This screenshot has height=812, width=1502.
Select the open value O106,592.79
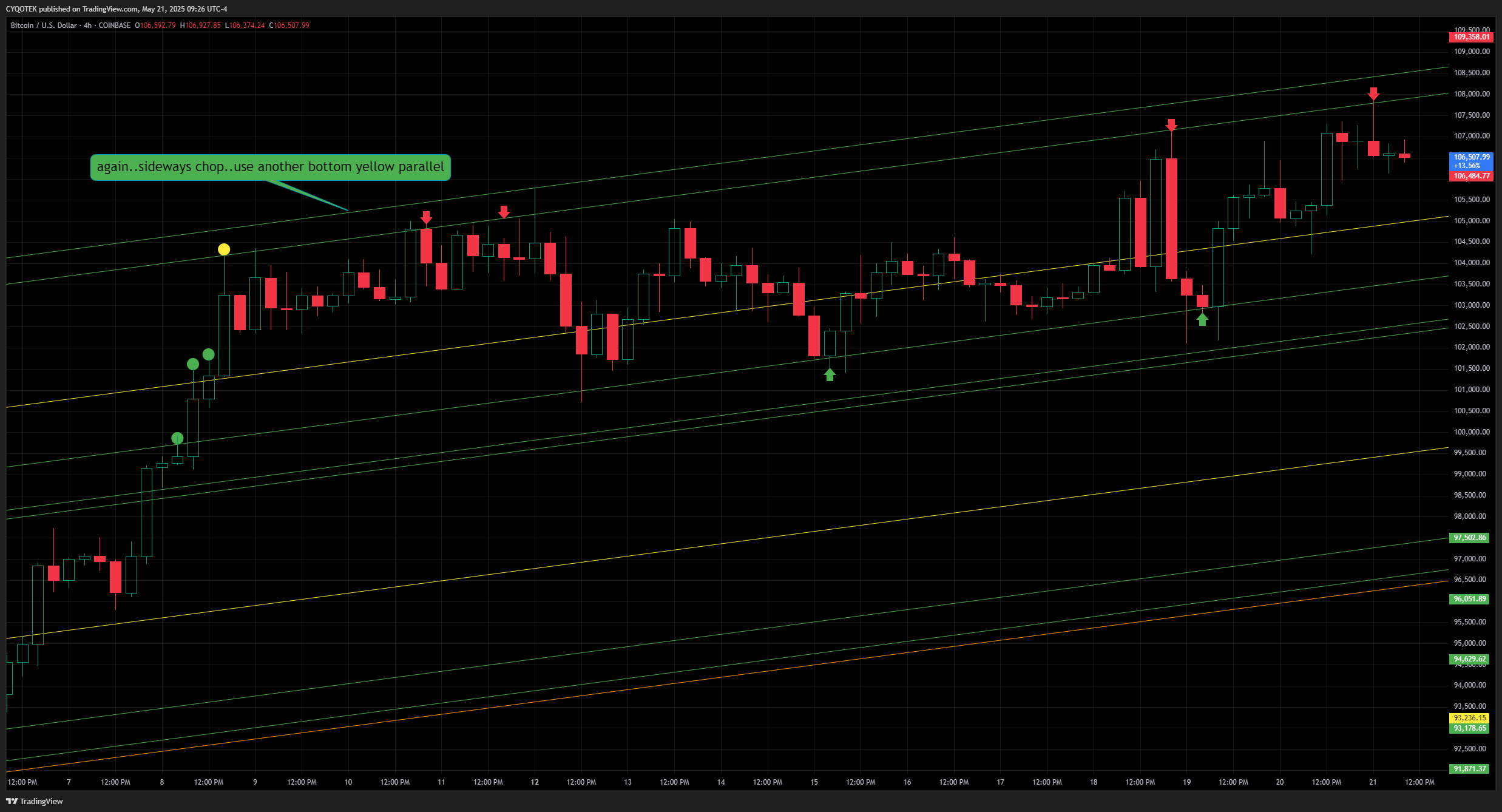(x=155, y=25)
